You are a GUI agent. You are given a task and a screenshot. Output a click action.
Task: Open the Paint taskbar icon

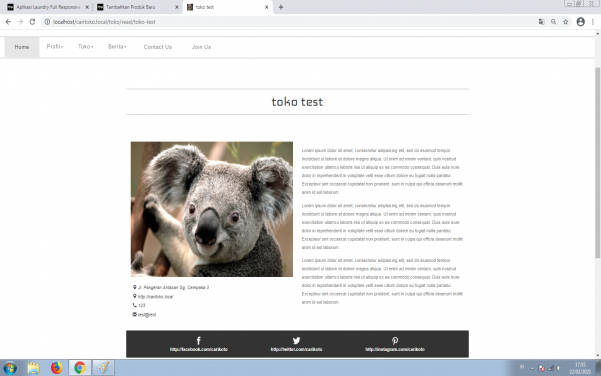[x=103, y=368]
